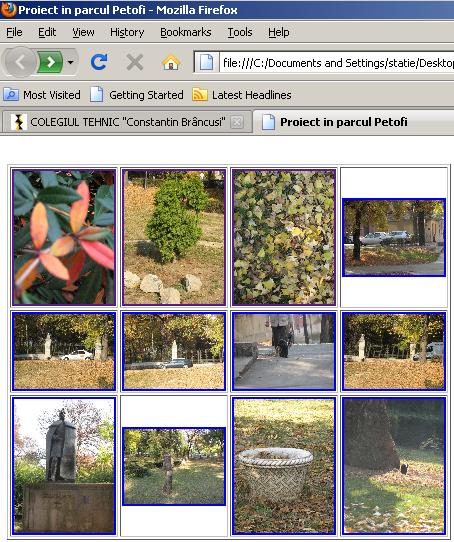Screen dimensions: 454x542
Task: Open the pillar with white van thumbnail
Action: click(x=394, y=351)
